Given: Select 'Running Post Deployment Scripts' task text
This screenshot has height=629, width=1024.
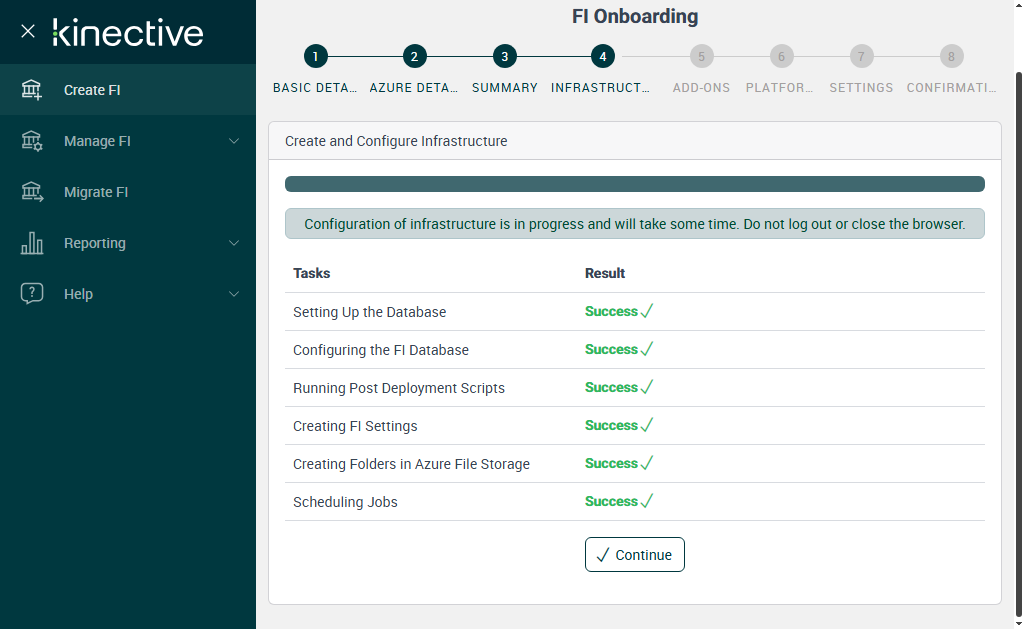Looking at the screenshot, I should [x=399, y=388].
